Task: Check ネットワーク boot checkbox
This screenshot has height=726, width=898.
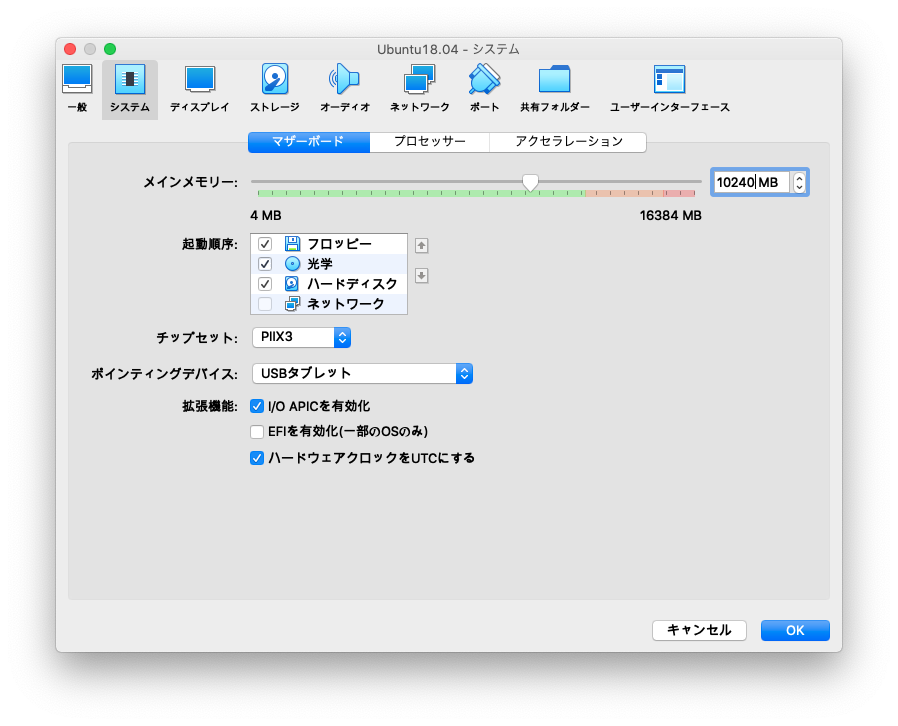Action: 265,303
